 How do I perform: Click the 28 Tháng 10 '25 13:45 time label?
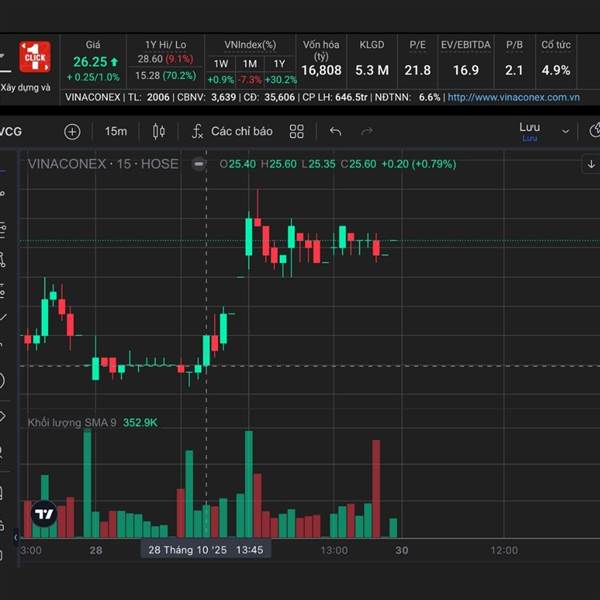[x=206, y=550]
